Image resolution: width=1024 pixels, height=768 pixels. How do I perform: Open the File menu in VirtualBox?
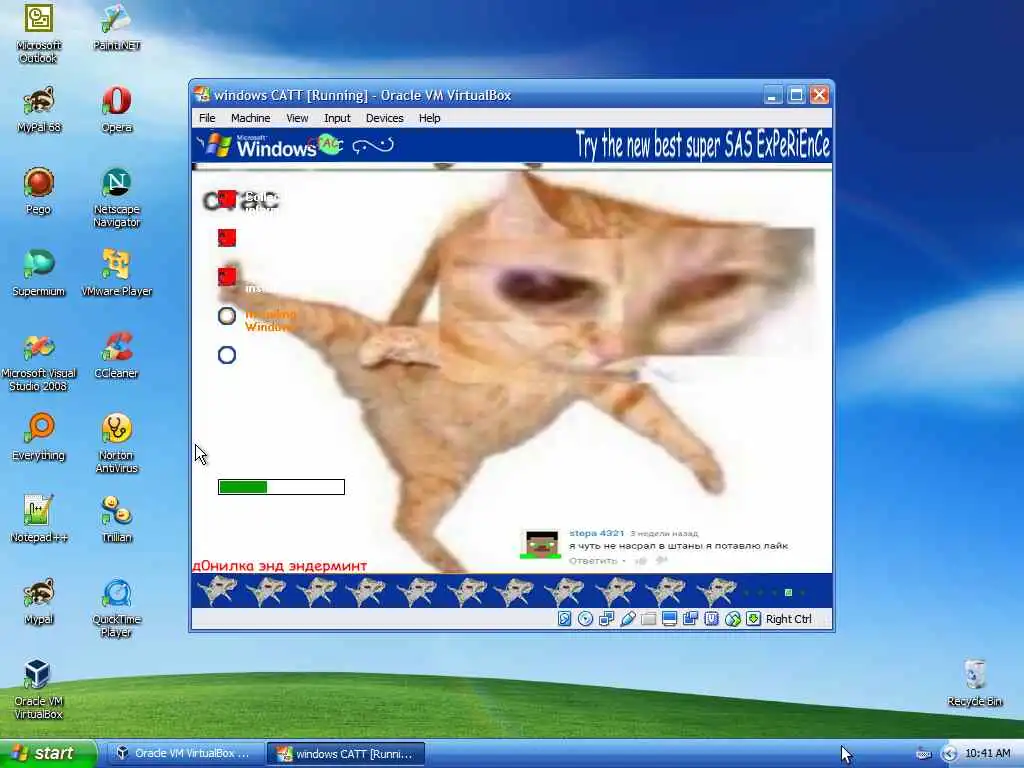pyautogui.click(x=207, y=118)
